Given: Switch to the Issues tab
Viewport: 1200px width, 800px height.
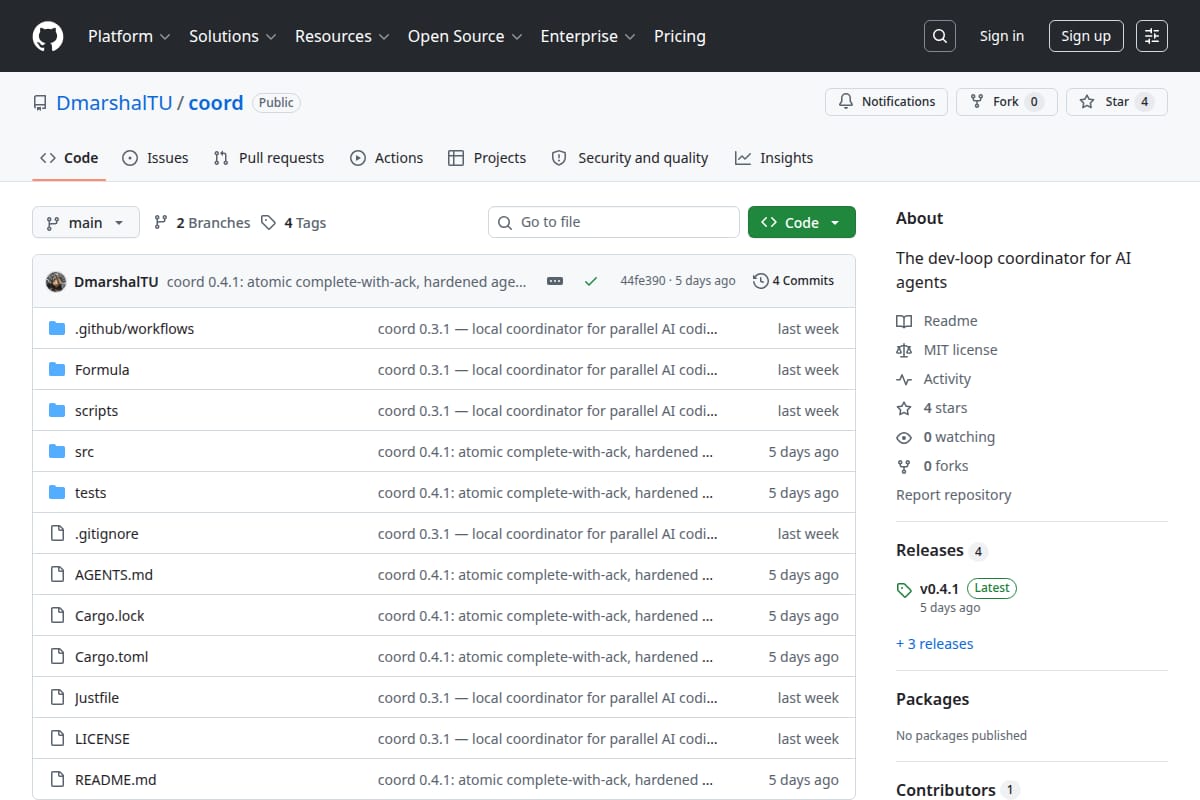Looking at the screenshot, I should pyautogui.click(x=155, y=158).
